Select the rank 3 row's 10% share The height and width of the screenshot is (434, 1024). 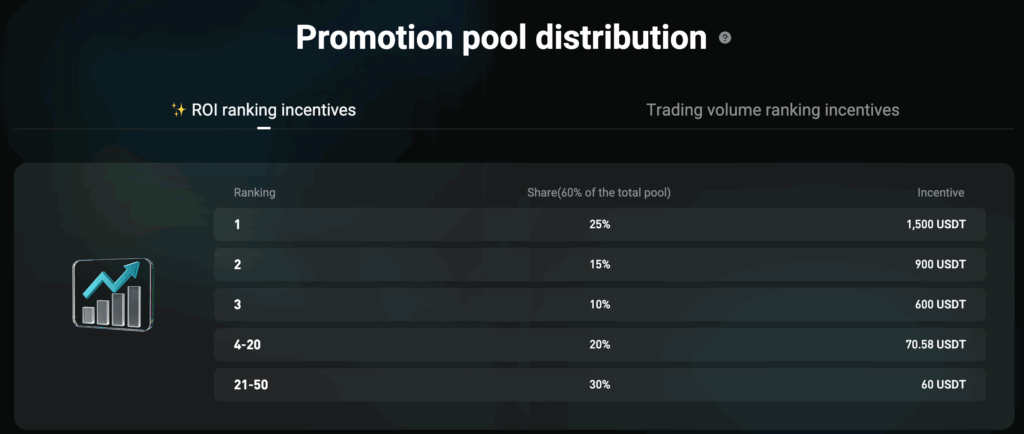(x=599, y=305)
